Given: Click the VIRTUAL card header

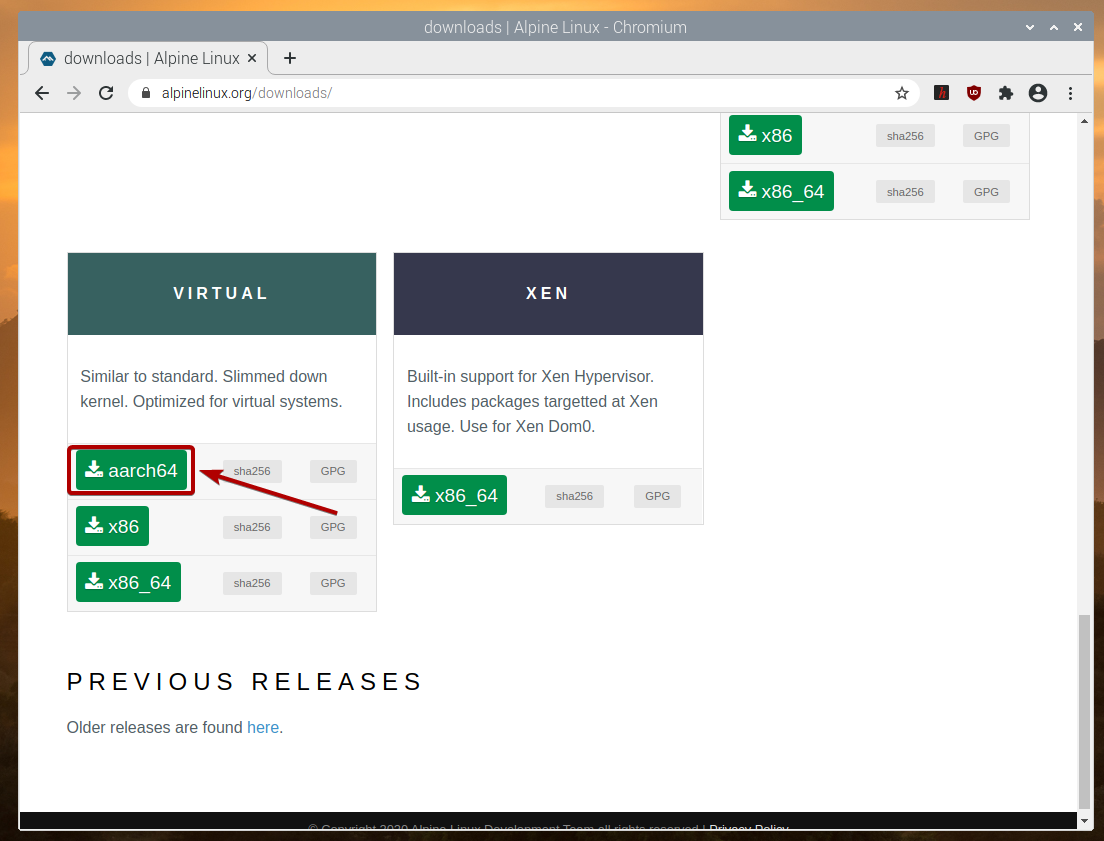Looking at the screenshot, I should pos(222,294).
